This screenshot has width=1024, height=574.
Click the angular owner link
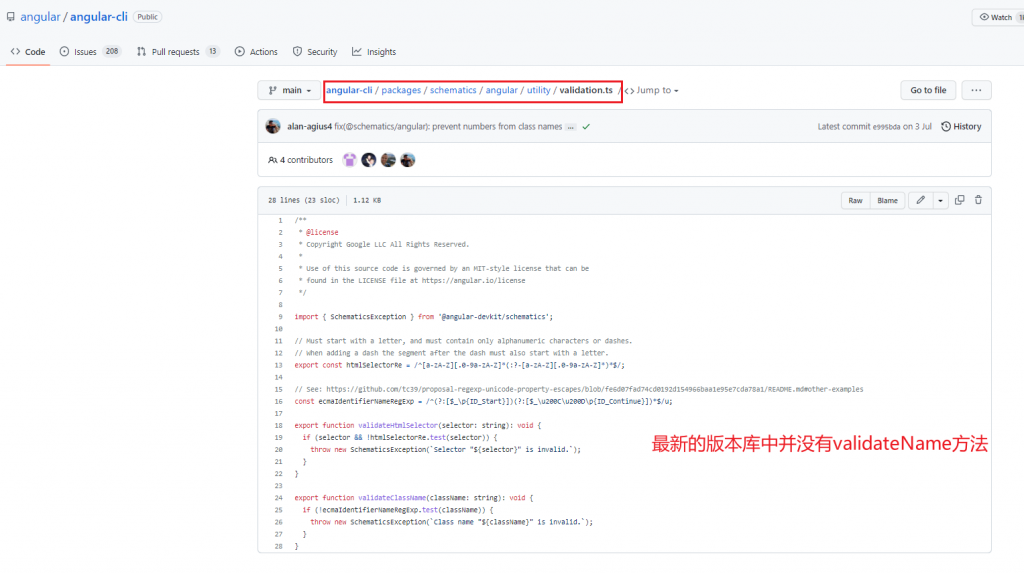point(40,17)
